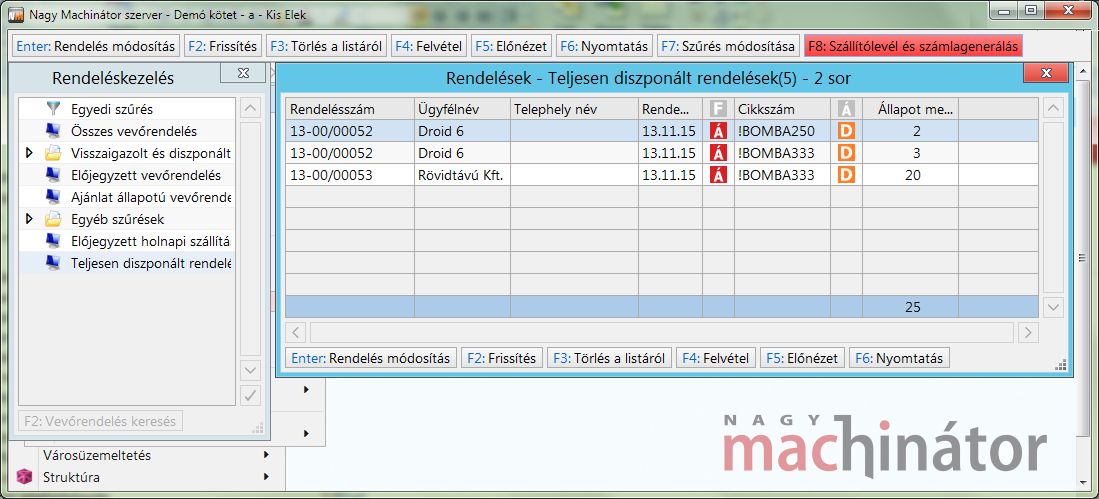Select Városüzemeltetés menu item
Viewport: 1099px width, 499px height.
pos(97,455)
